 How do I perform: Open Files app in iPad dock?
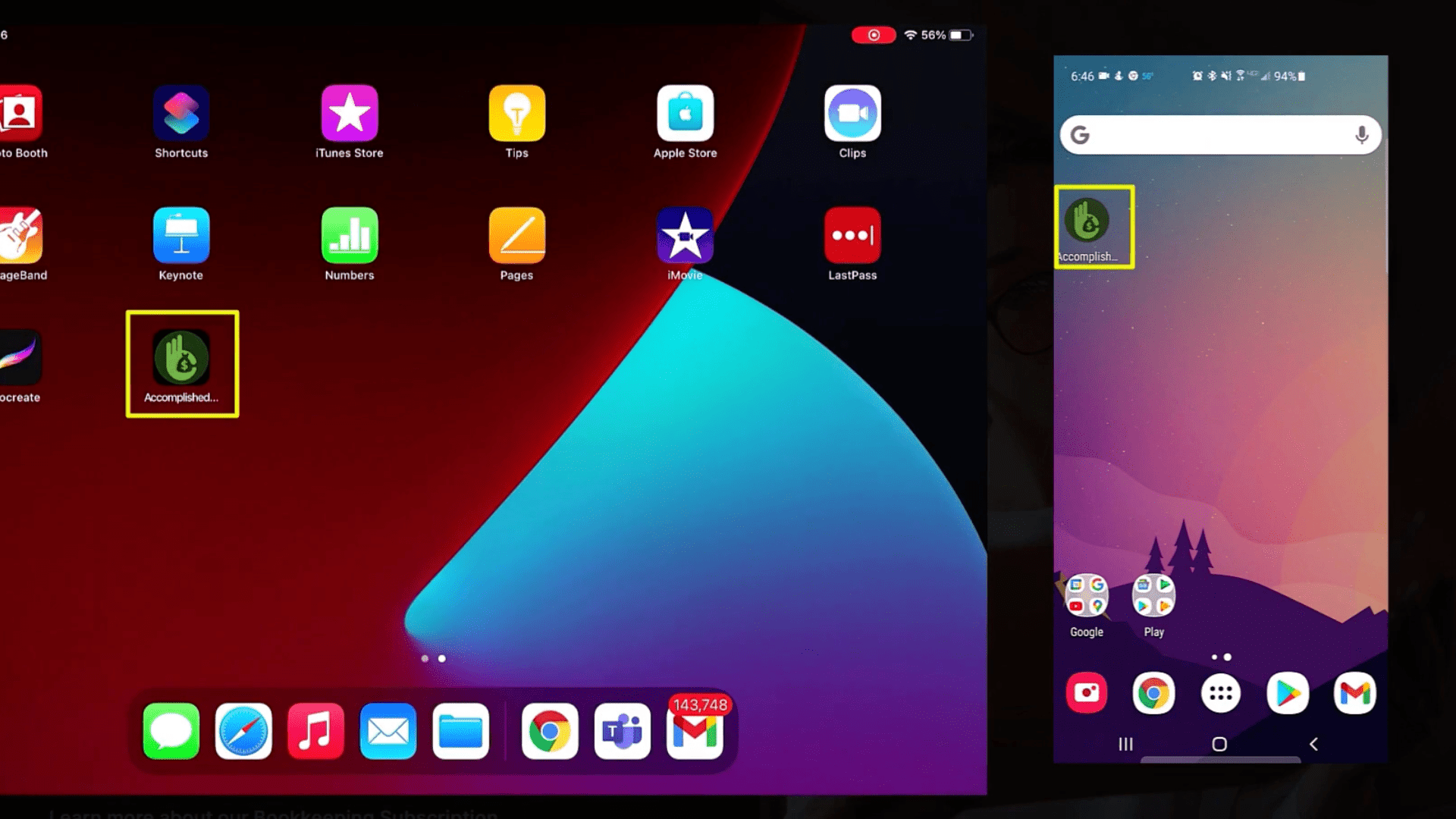[461, 731]
